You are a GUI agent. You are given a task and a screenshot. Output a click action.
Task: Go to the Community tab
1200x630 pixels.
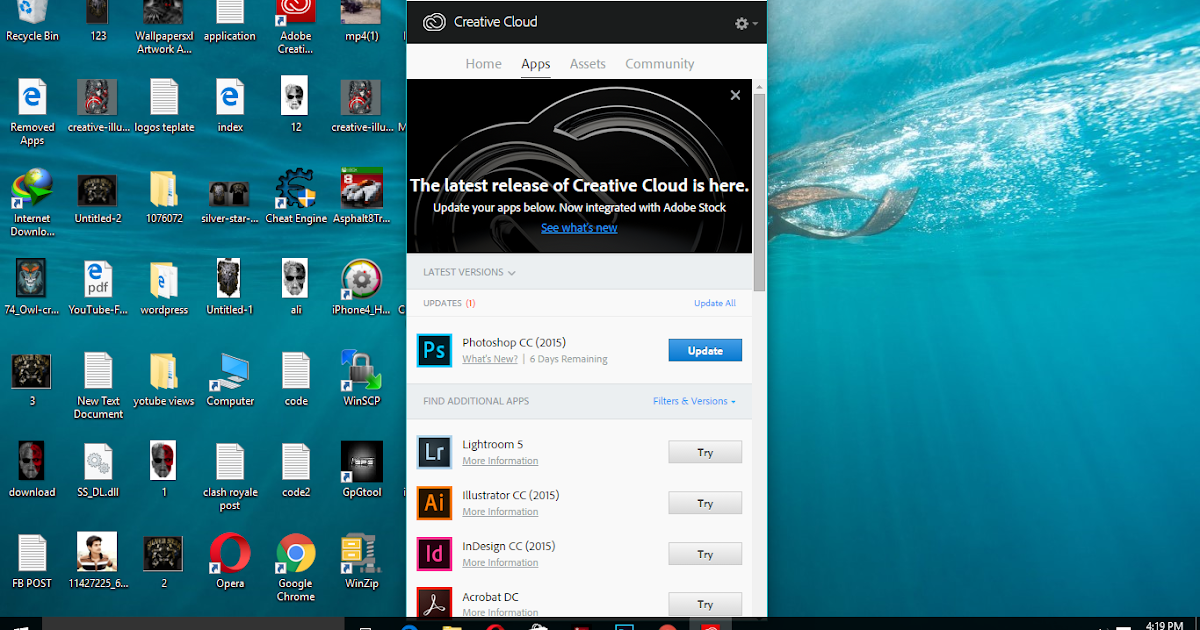click(660, 64)
